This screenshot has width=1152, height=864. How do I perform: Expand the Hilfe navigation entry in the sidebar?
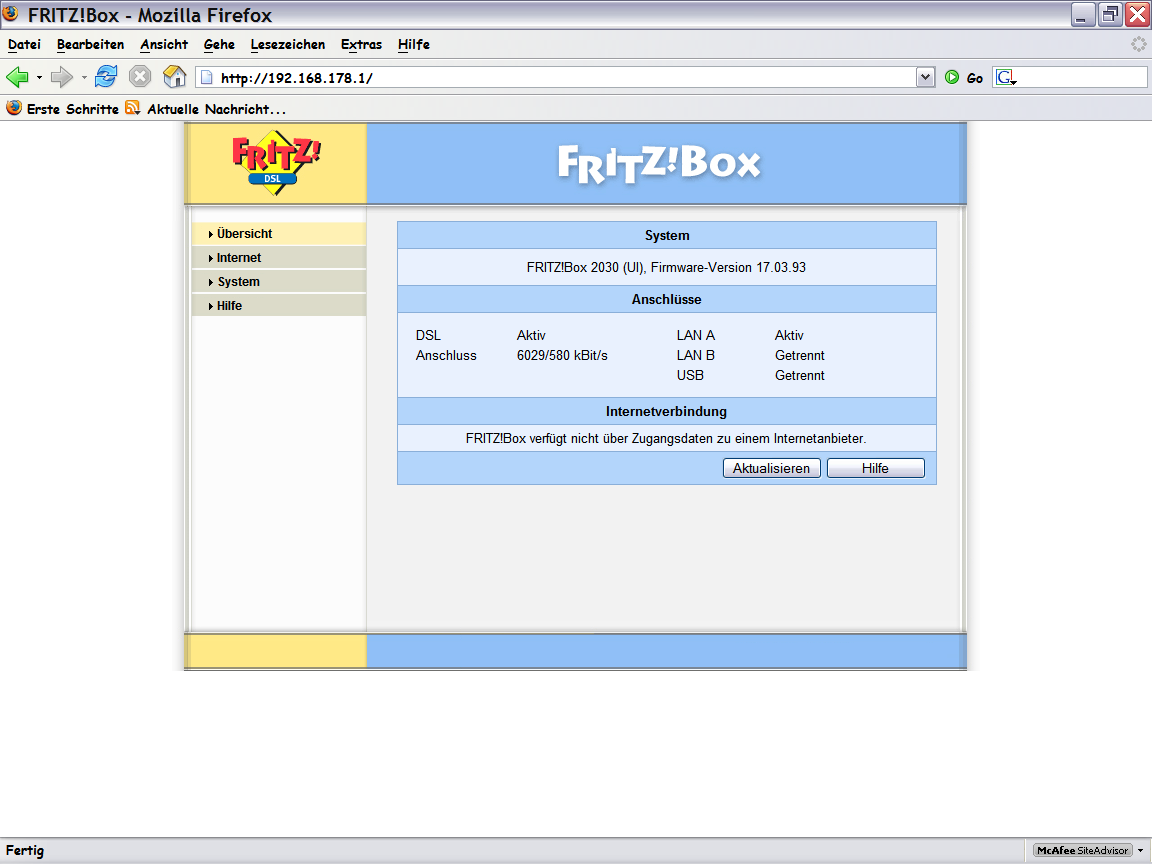point(278,306)
